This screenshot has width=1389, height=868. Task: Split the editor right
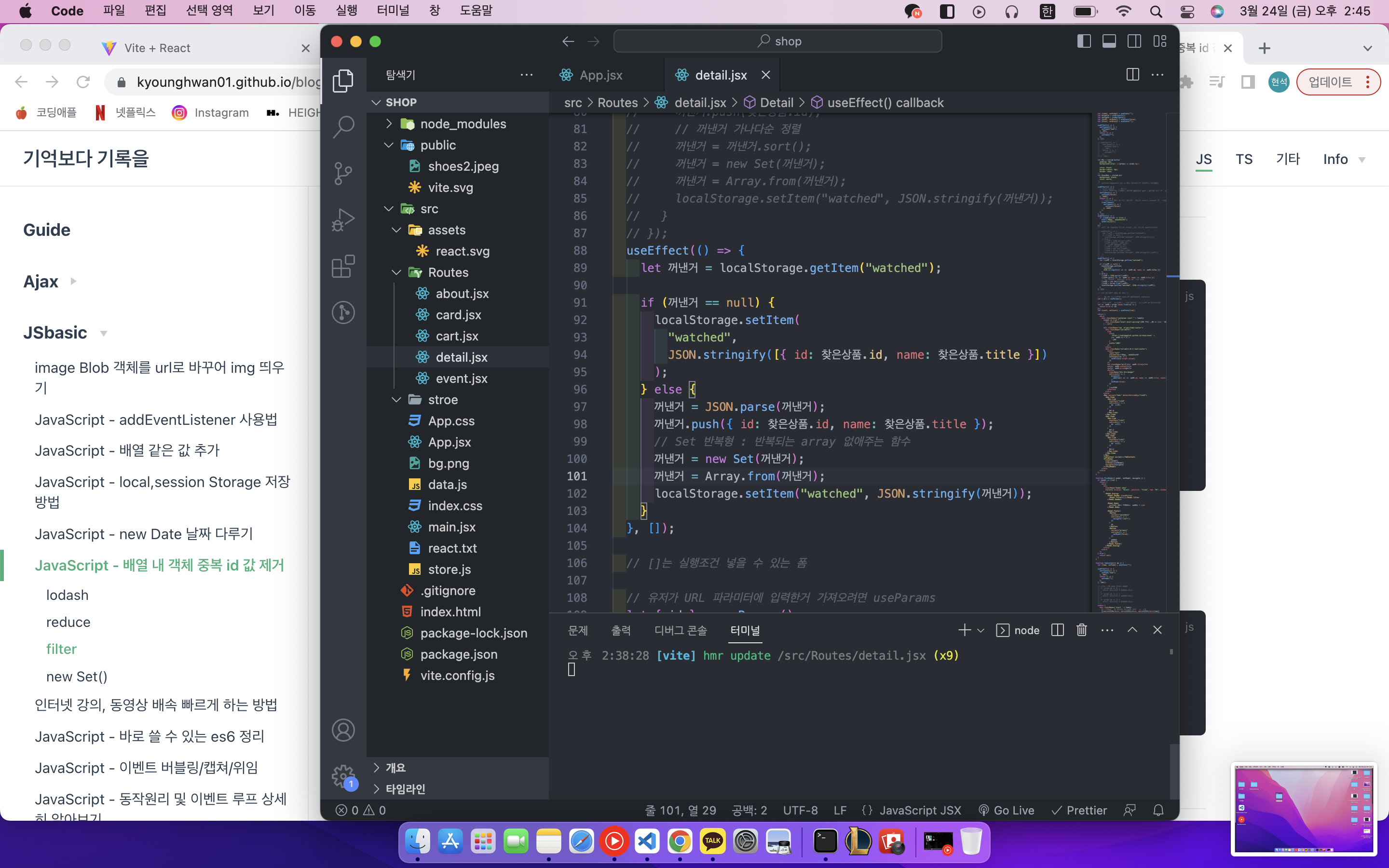click(x=1132, y=75)
